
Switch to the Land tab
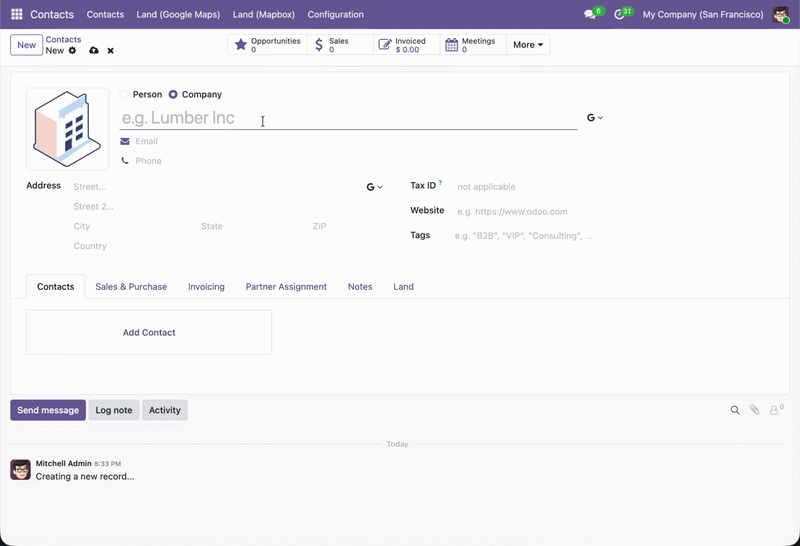point(403,287)
